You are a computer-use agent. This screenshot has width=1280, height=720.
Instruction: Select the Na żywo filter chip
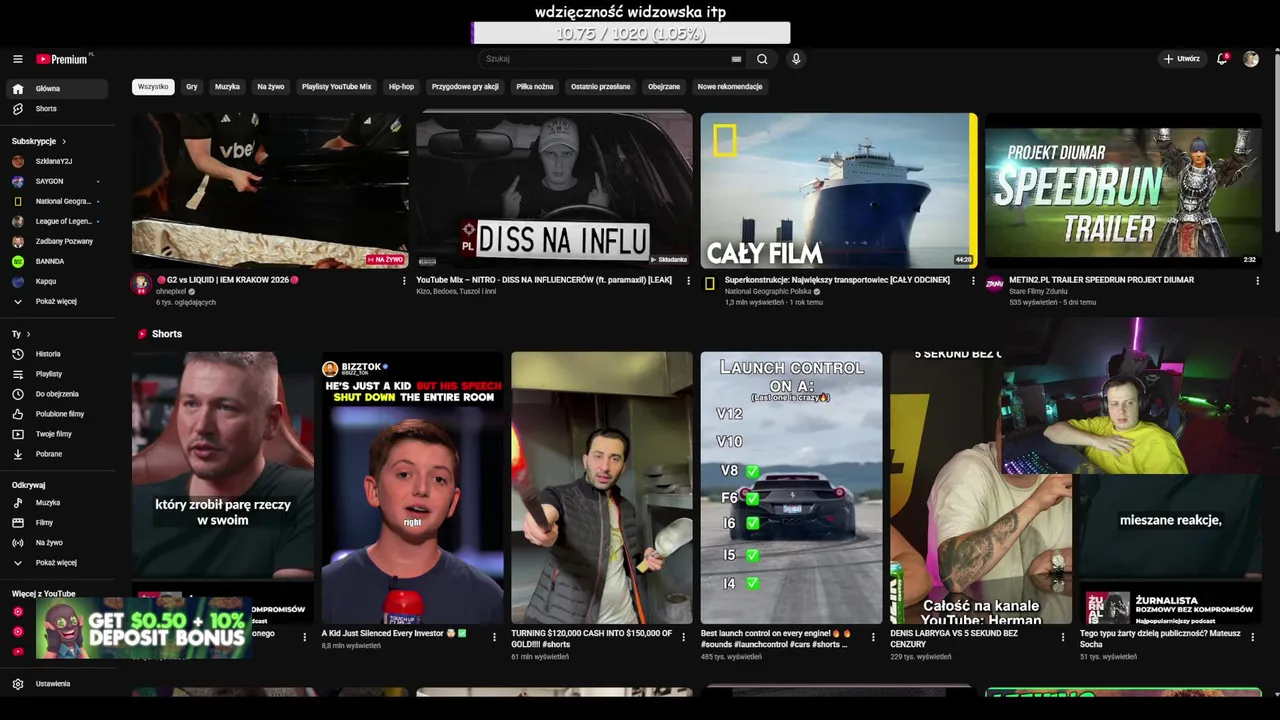click(271, 87)
